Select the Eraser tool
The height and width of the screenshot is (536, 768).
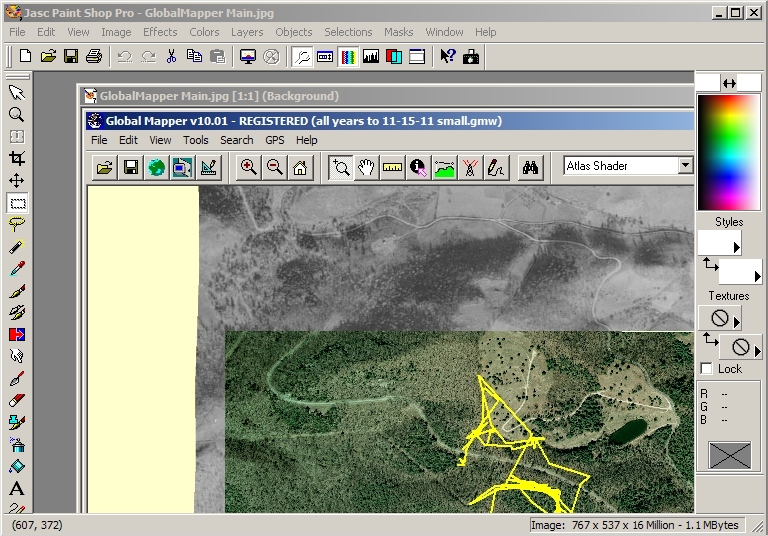(17, 400)
